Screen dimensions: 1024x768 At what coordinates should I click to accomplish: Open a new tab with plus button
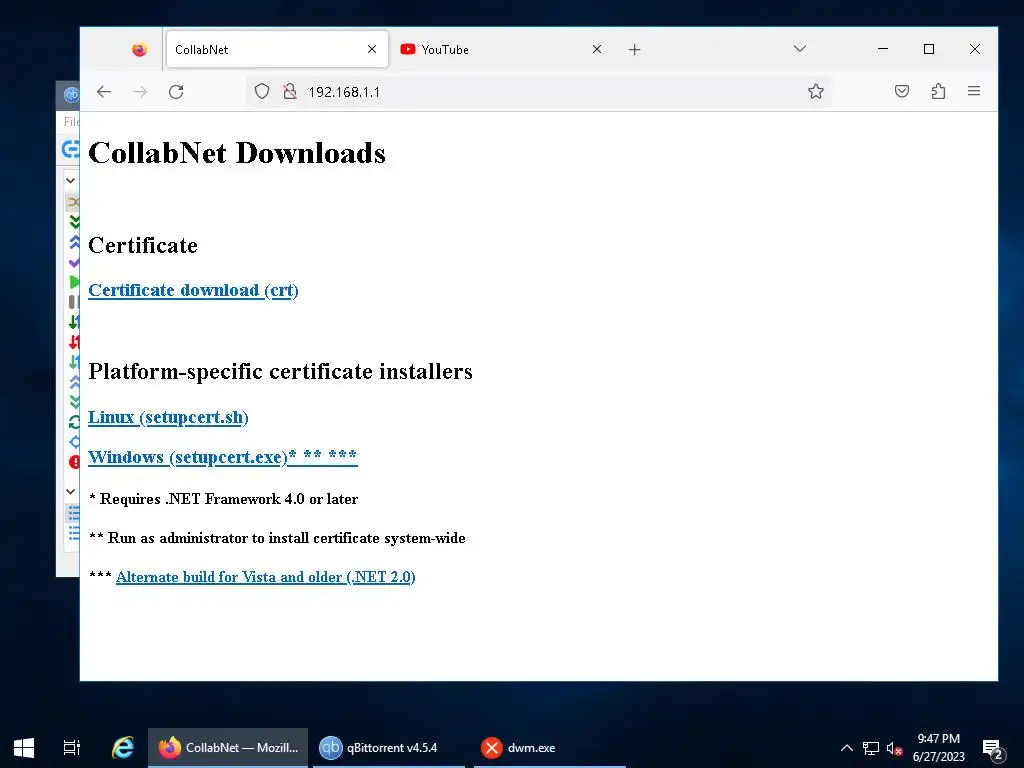click(634, 50)
